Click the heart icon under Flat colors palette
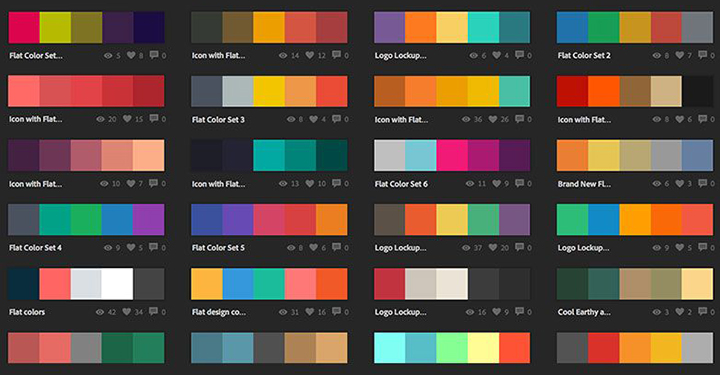 [127, 312]
